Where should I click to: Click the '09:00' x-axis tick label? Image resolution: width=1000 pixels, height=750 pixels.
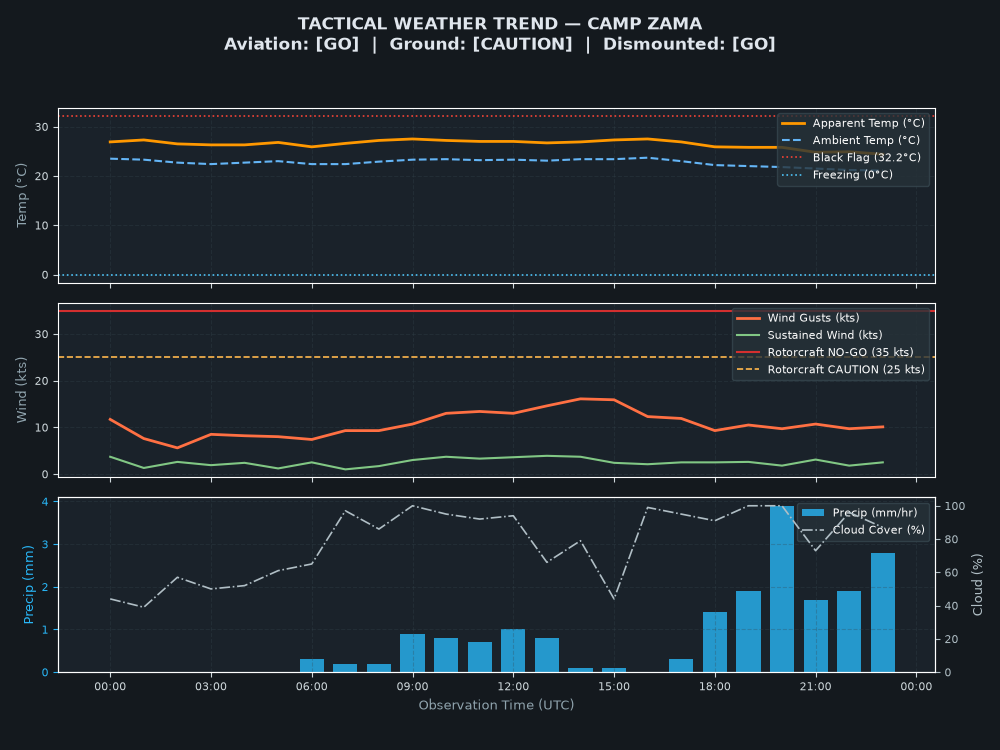click(412, 686)
